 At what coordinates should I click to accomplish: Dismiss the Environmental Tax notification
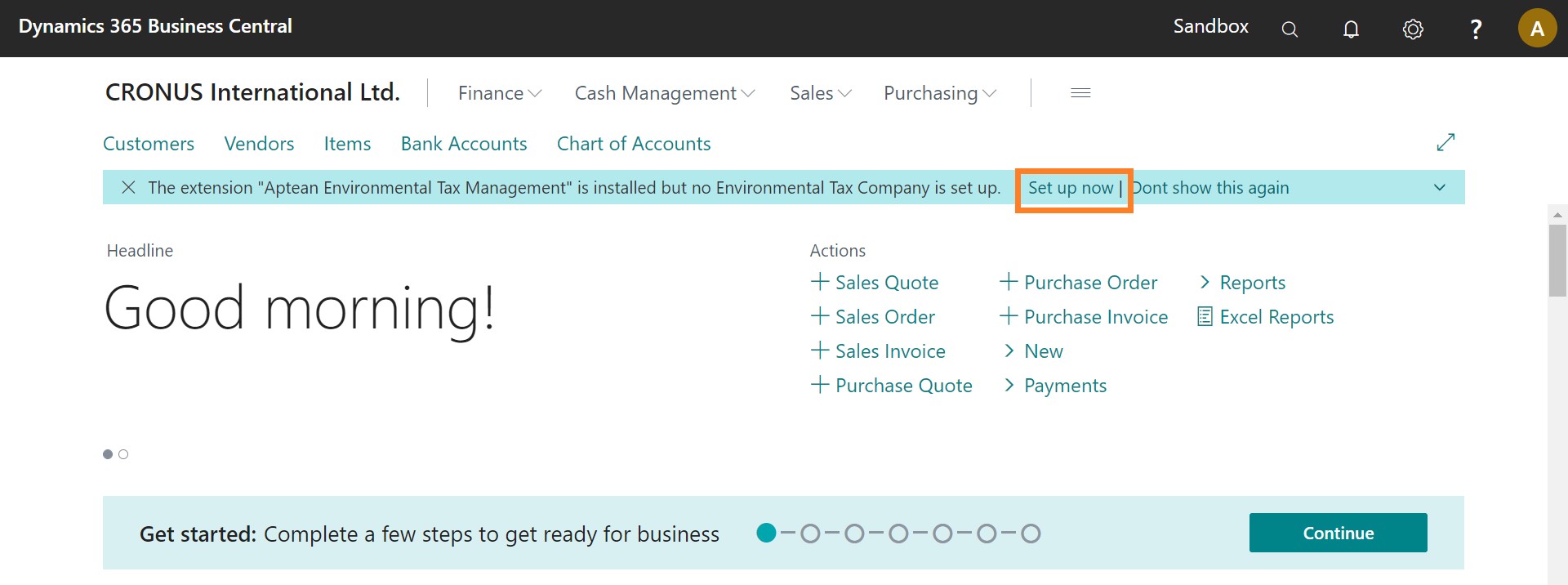click(x=128, y=188)
